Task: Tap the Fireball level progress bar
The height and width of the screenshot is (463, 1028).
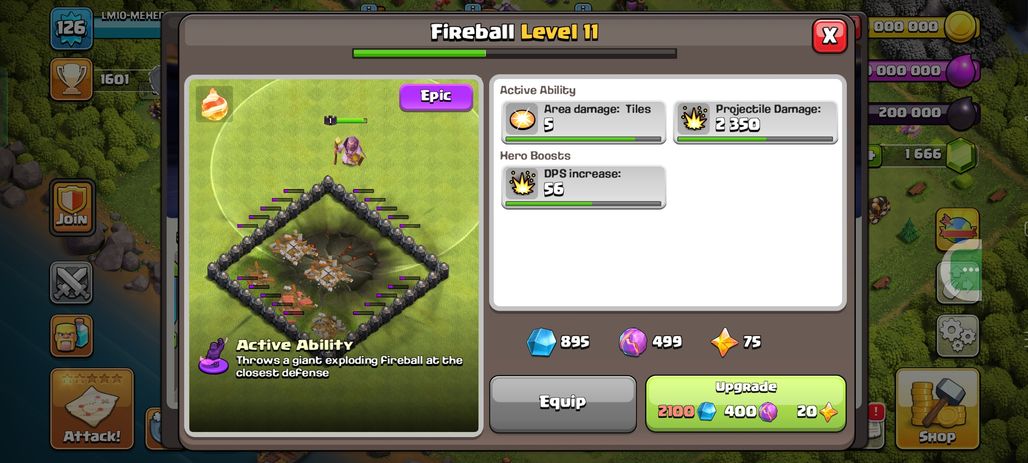Action: coord(515,53)
